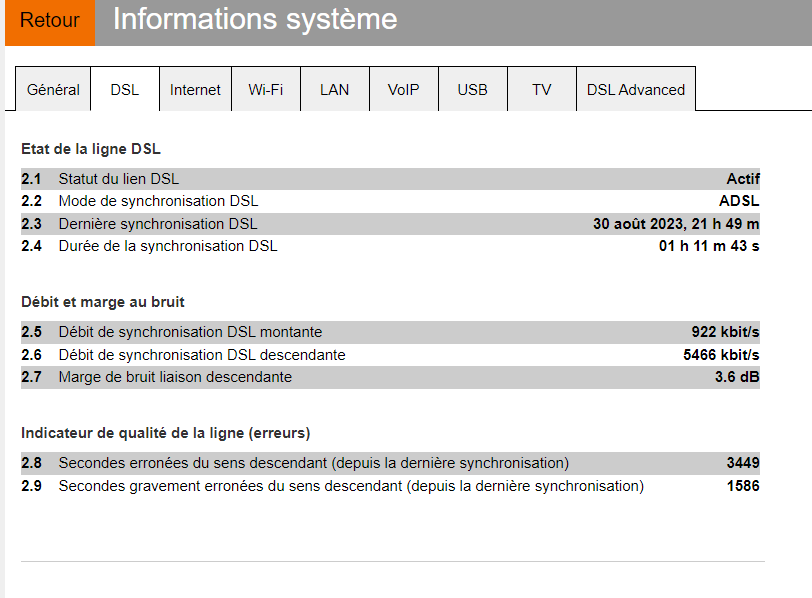Click the orange Retour button
812x598 pixels.
click(50, 22)
